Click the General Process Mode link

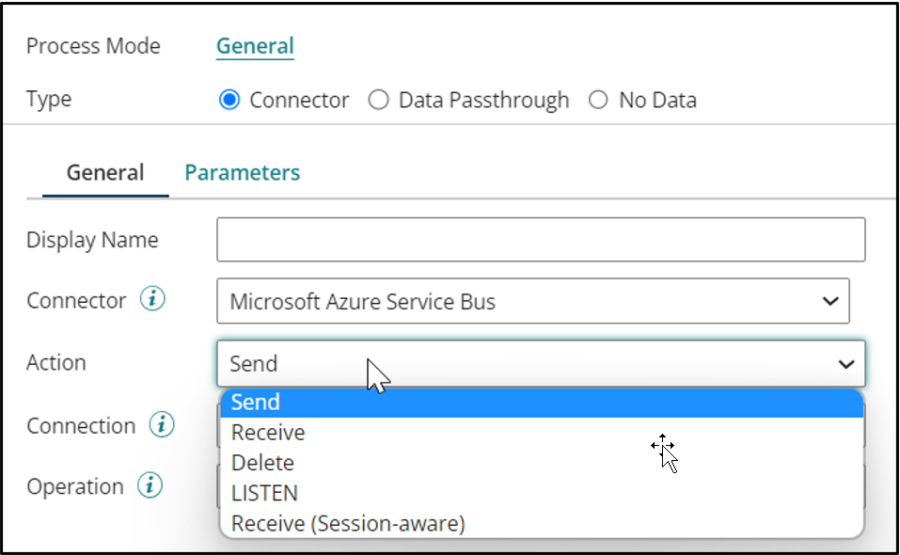coord(255,46)
